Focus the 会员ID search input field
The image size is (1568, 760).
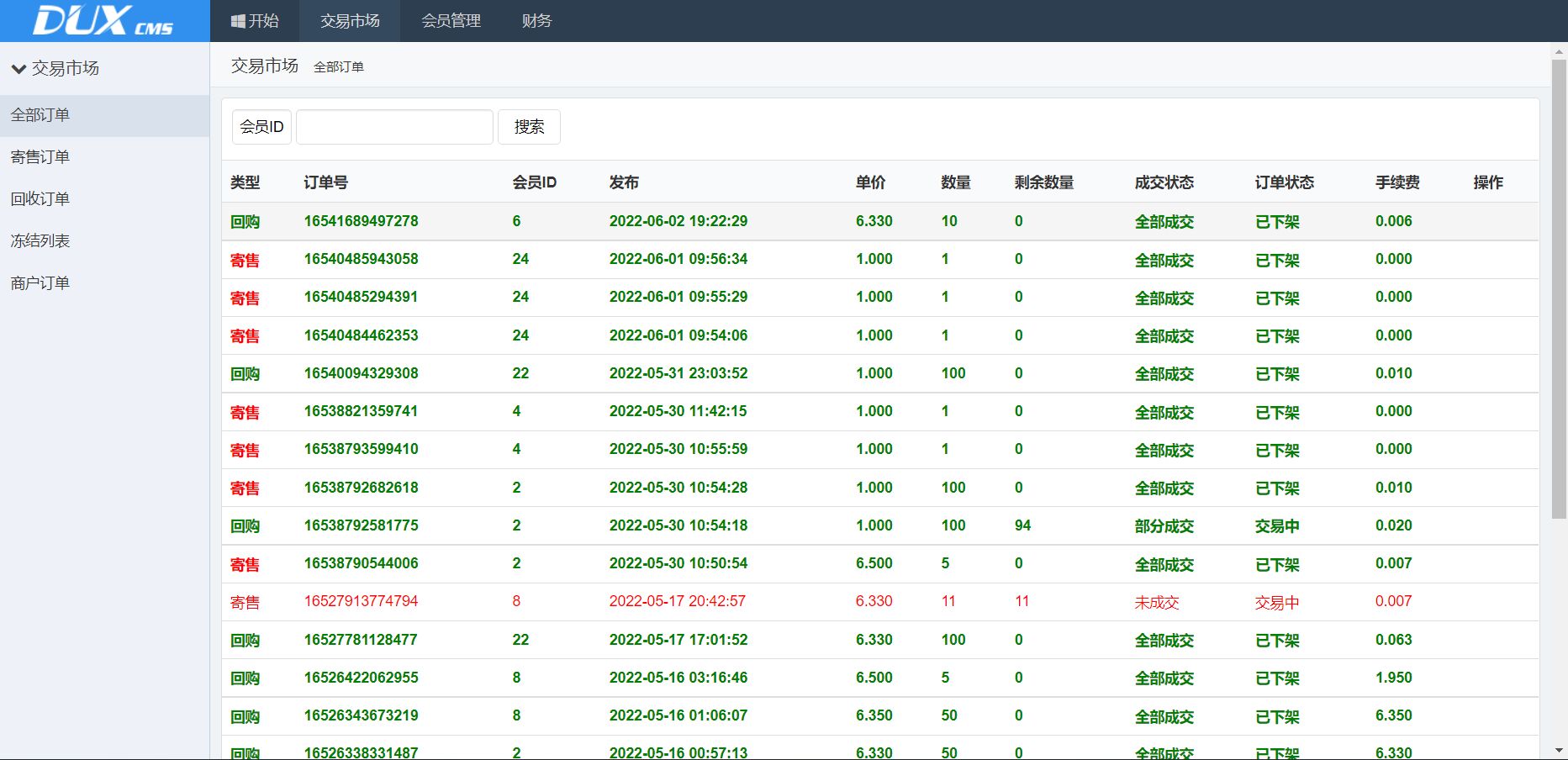(x=394, y=127)
